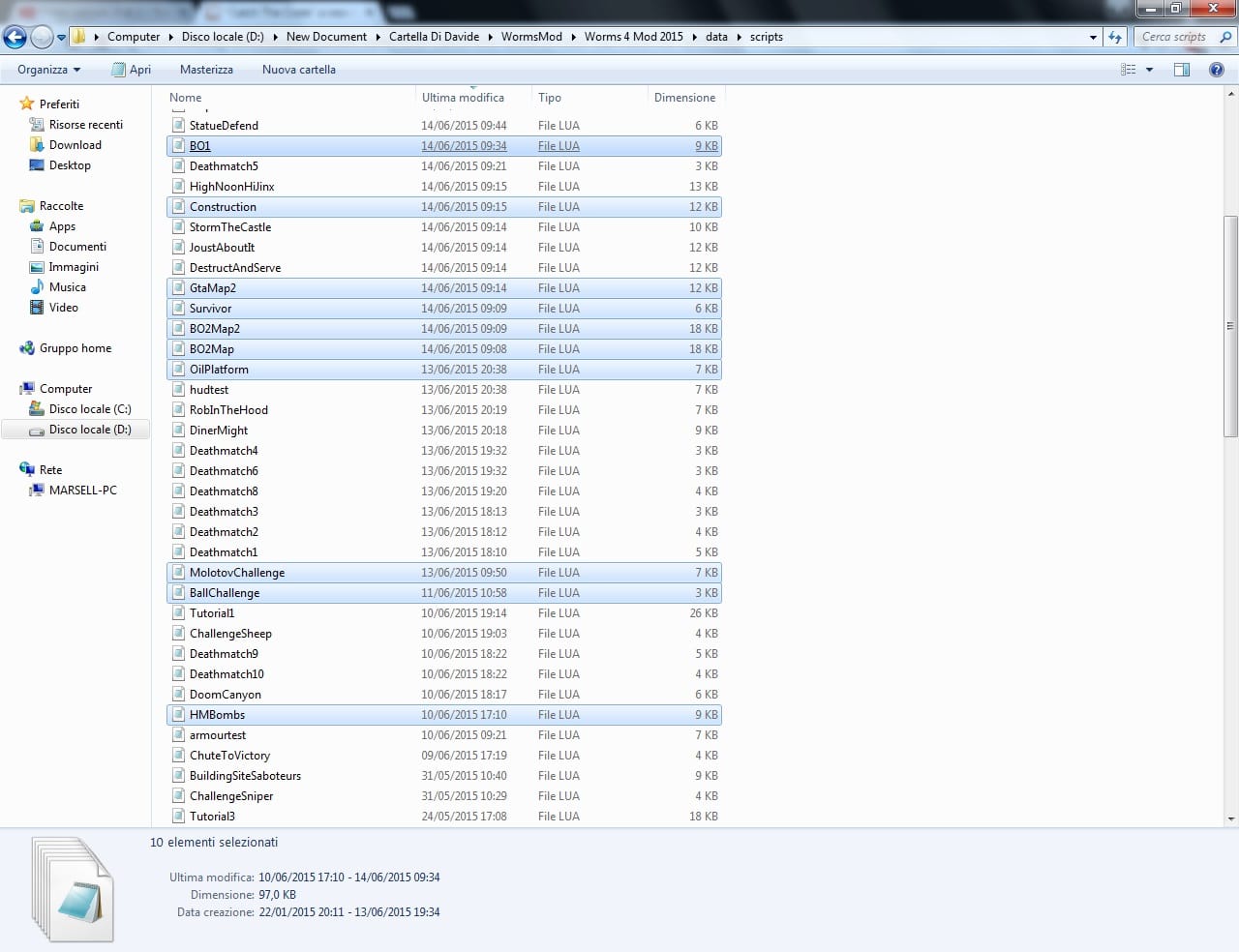Click the Documenti library icon
The image size is (1239, 952).
point(37,247)
